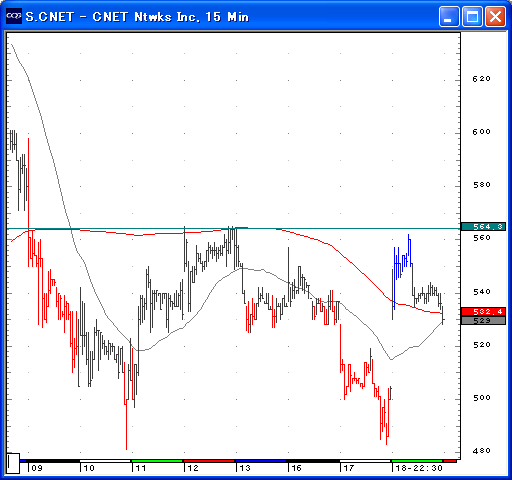Viewport: 512px width, 480px height.
Task: Click the teal horizontal line at 564.3
Action: coord(233,229)
